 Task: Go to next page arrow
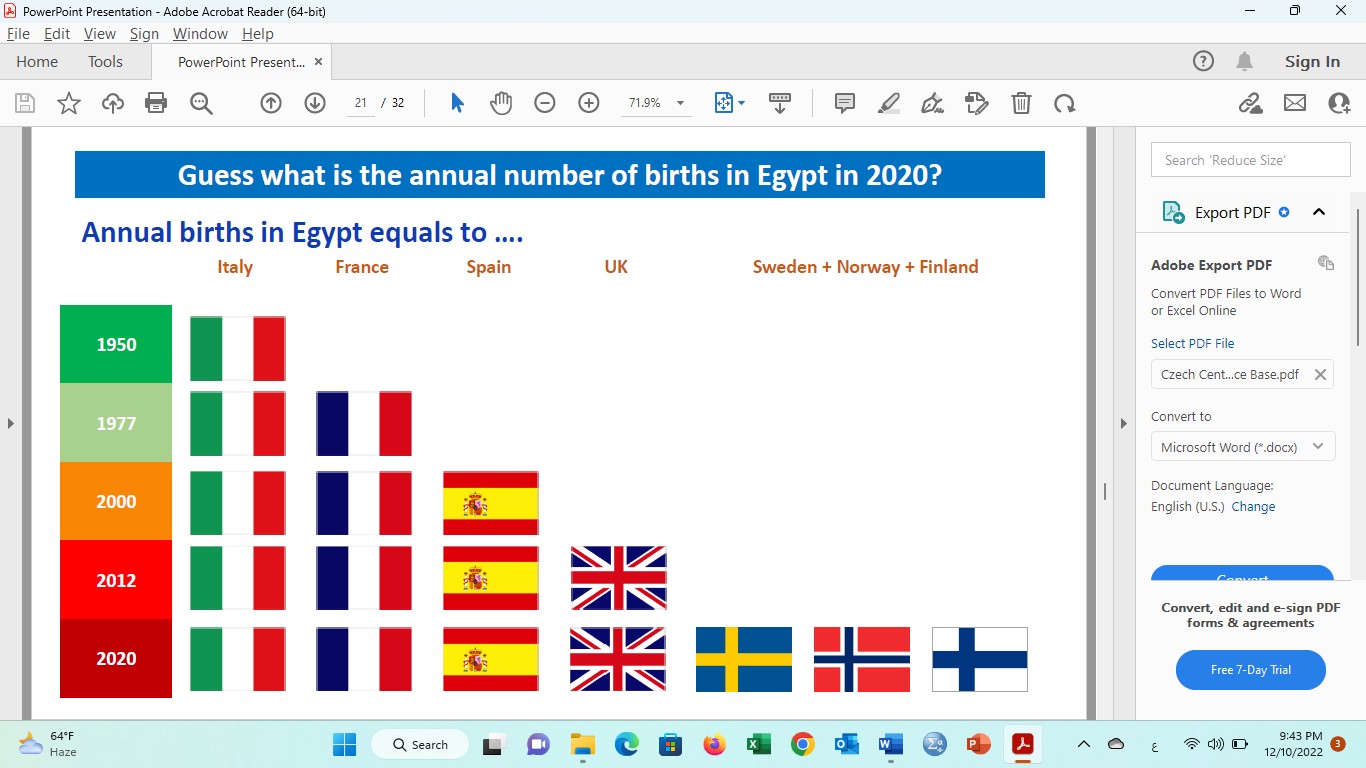coord(315,103)
